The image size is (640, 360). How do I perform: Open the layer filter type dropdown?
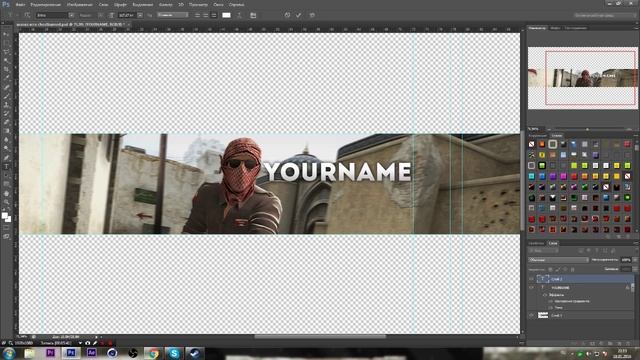pyautogui.click(x=543, y=251)
